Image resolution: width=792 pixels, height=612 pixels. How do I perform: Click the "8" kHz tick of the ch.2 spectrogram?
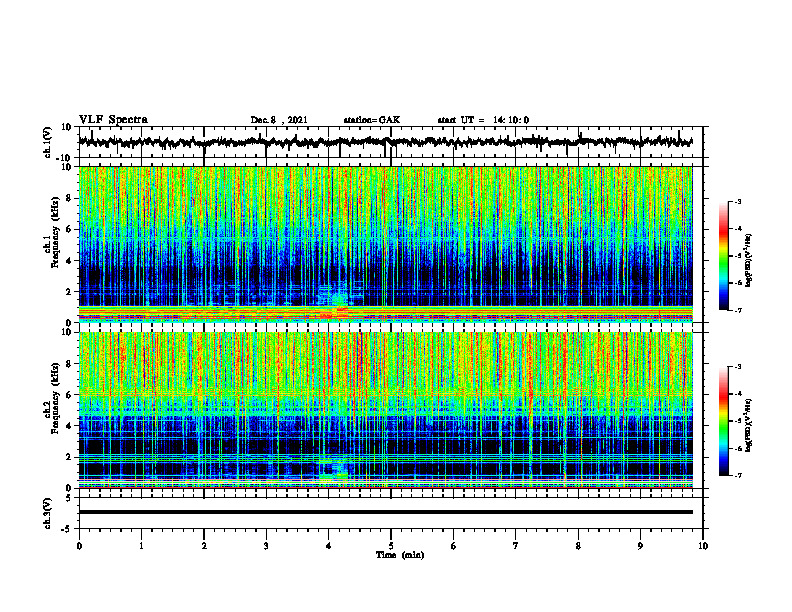tap(70, 364)
